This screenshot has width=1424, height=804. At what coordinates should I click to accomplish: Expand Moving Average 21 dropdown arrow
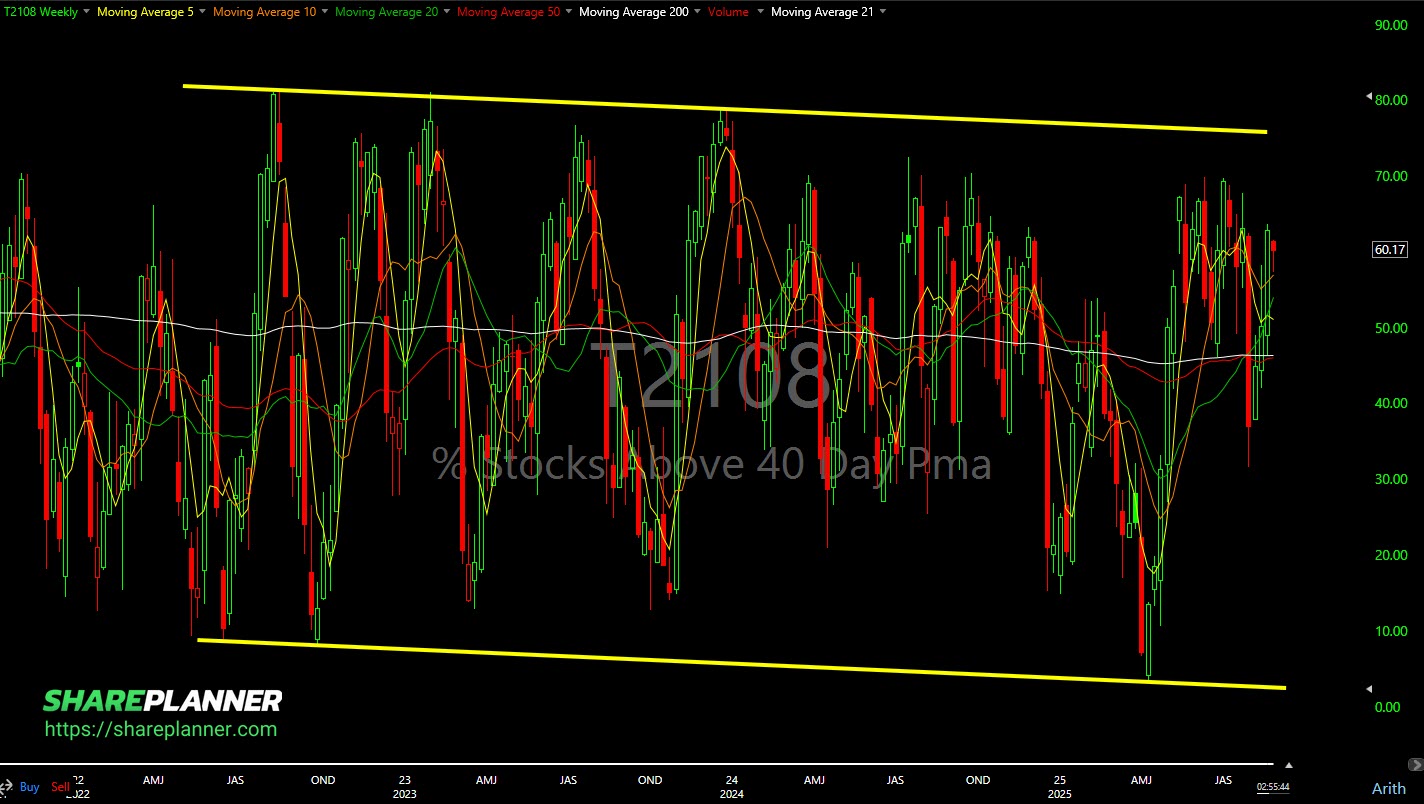(880, 12)
